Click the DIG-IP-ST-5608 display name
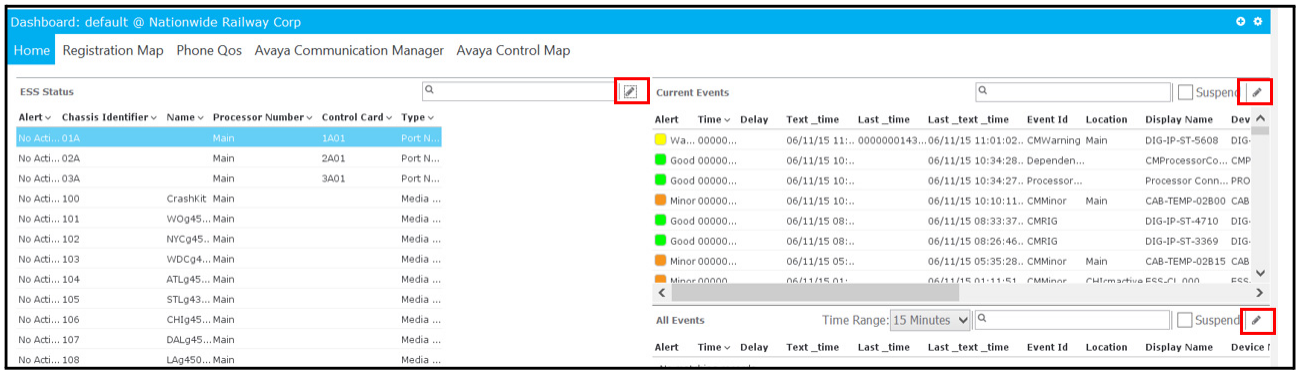1300x374 pixels. [x=1181, y=141]
